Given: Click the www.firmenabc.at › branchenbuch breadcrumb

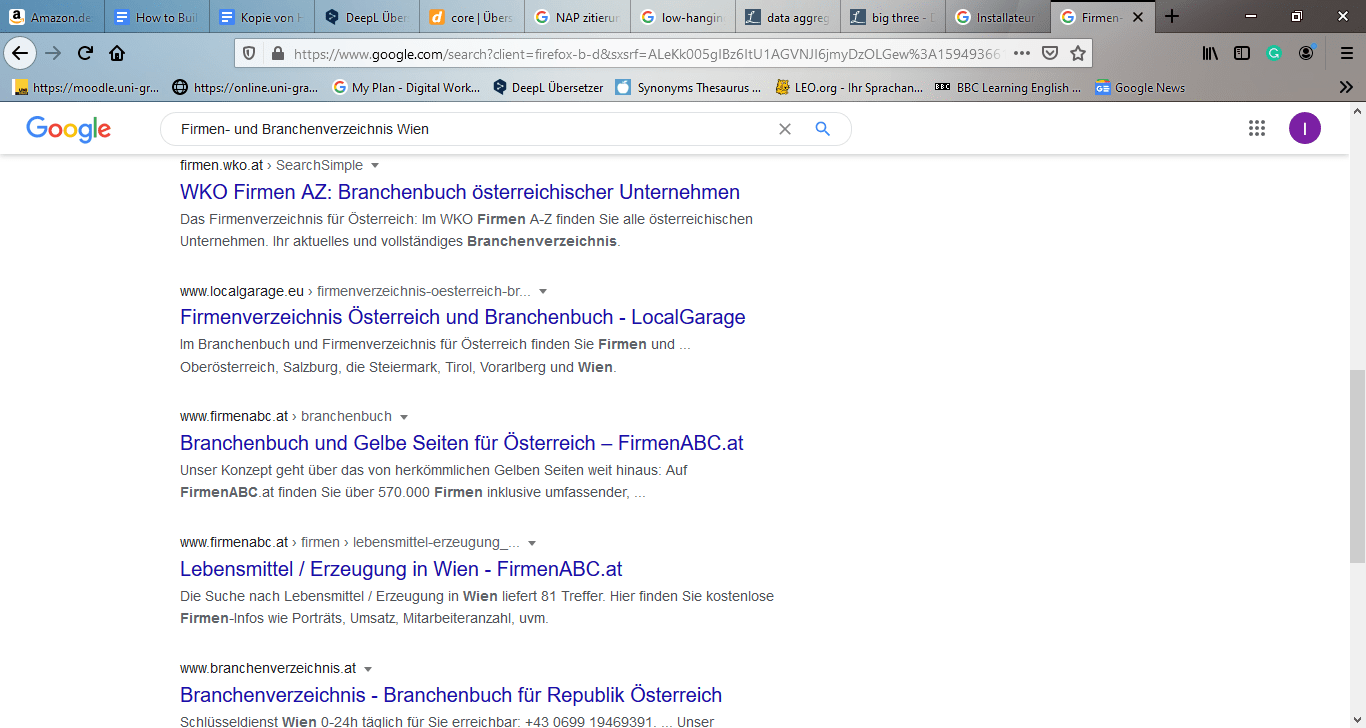Looking at the screenshot, I should 286,417.
